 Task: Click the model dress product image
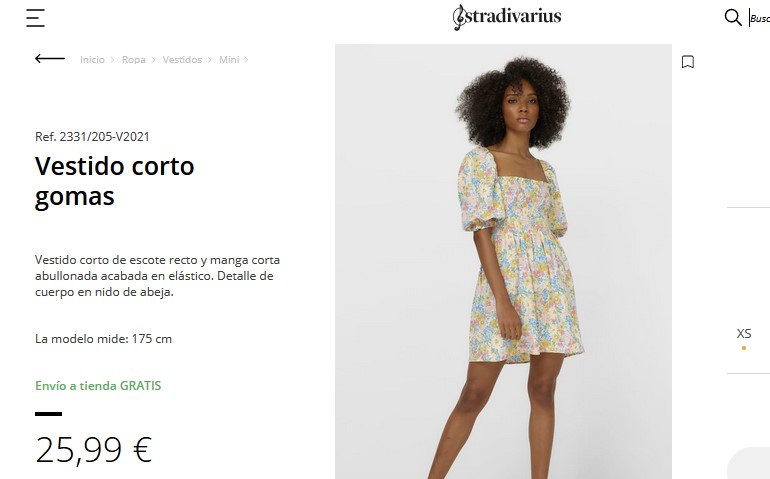(x=503, y=261)
